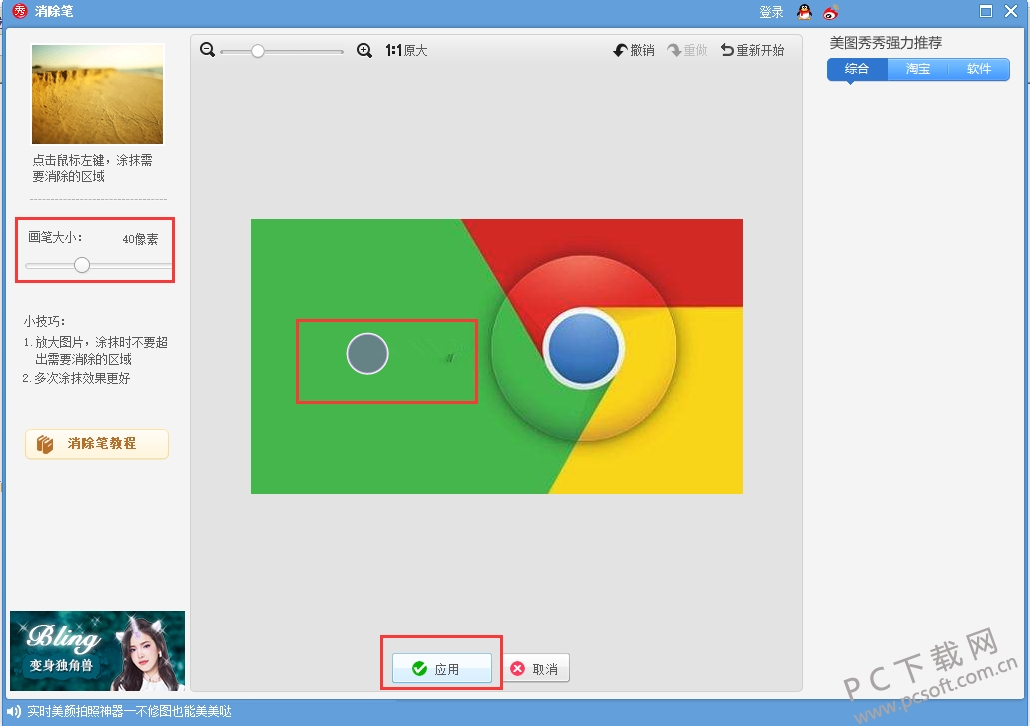This screenshot has width=1030, height=726.
Task: Log in with the QQ penguin icon
Action: tap(804, 12)
